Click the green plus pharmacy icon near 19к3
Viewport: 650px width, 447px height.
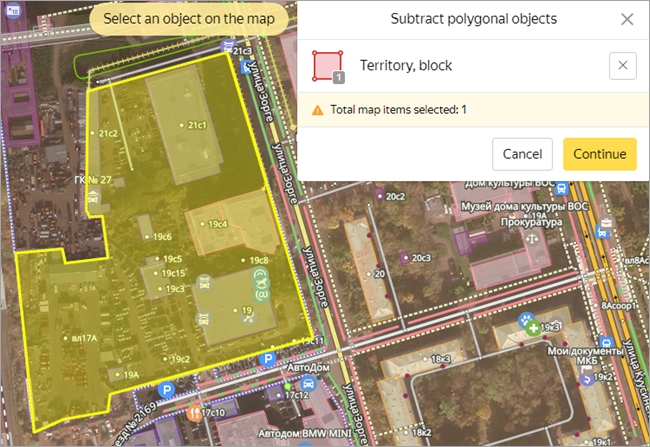coord(533,328)
